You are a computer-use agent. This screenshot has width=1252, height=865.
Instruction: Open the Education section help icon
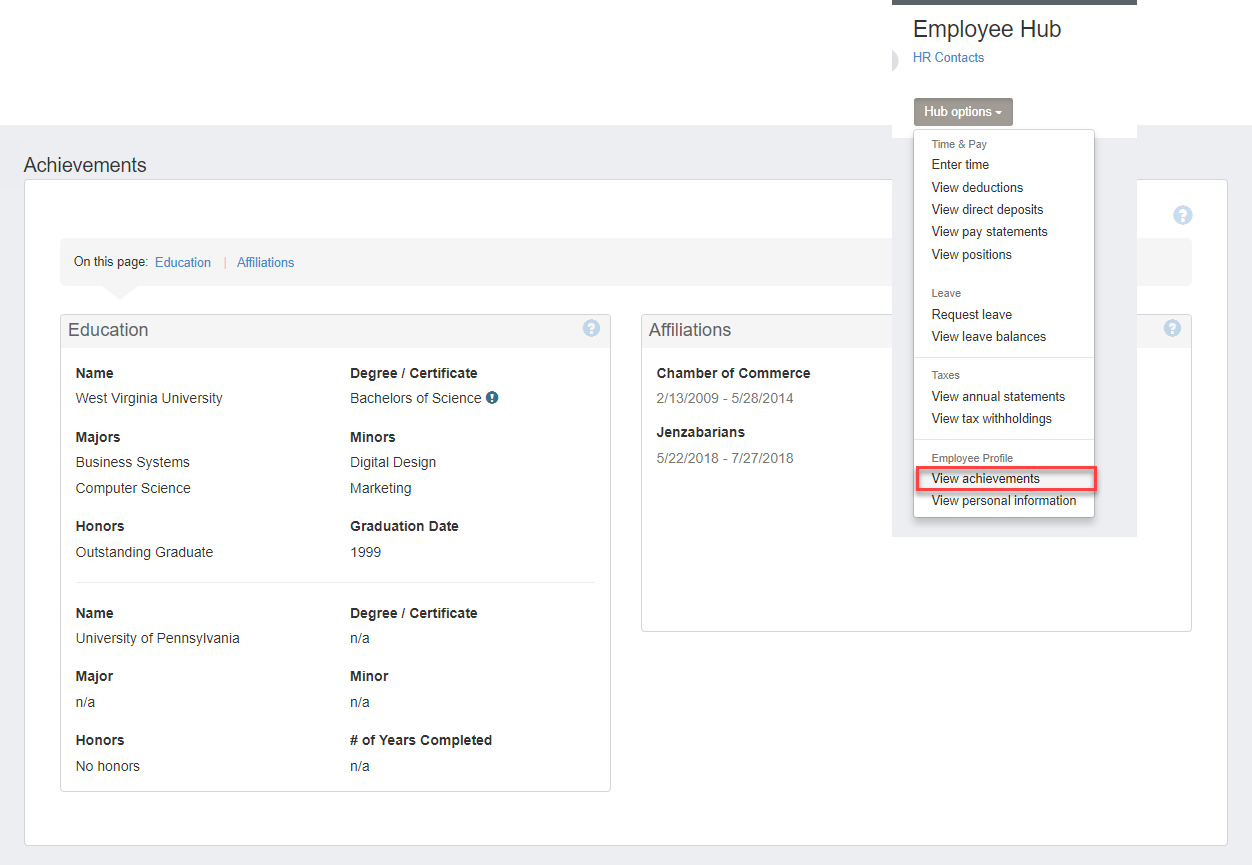[x=591, y=328]
